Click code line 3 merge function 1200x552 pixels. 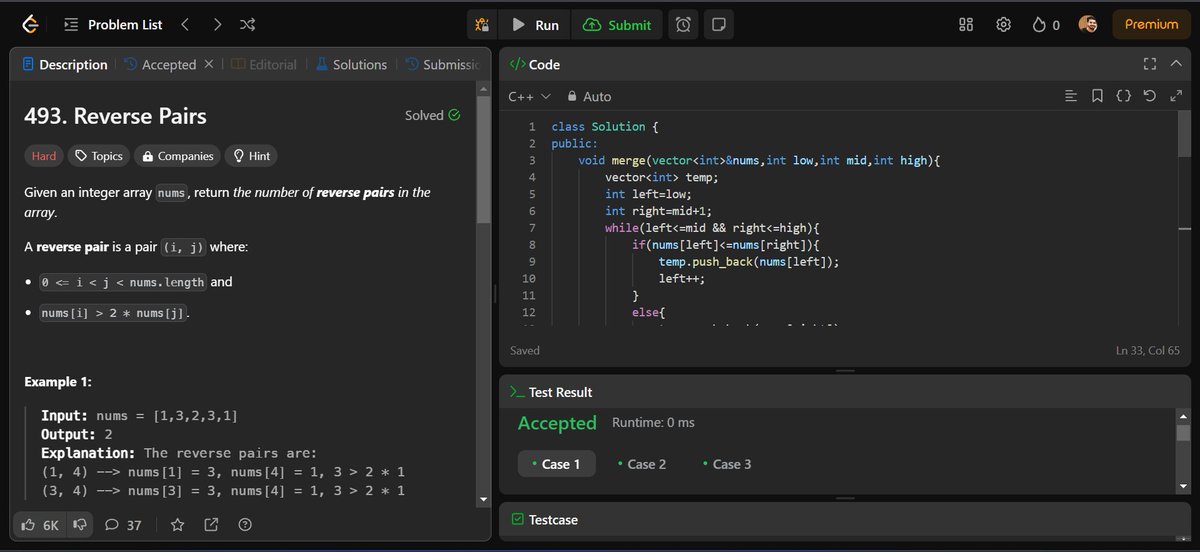click(760, 160)
